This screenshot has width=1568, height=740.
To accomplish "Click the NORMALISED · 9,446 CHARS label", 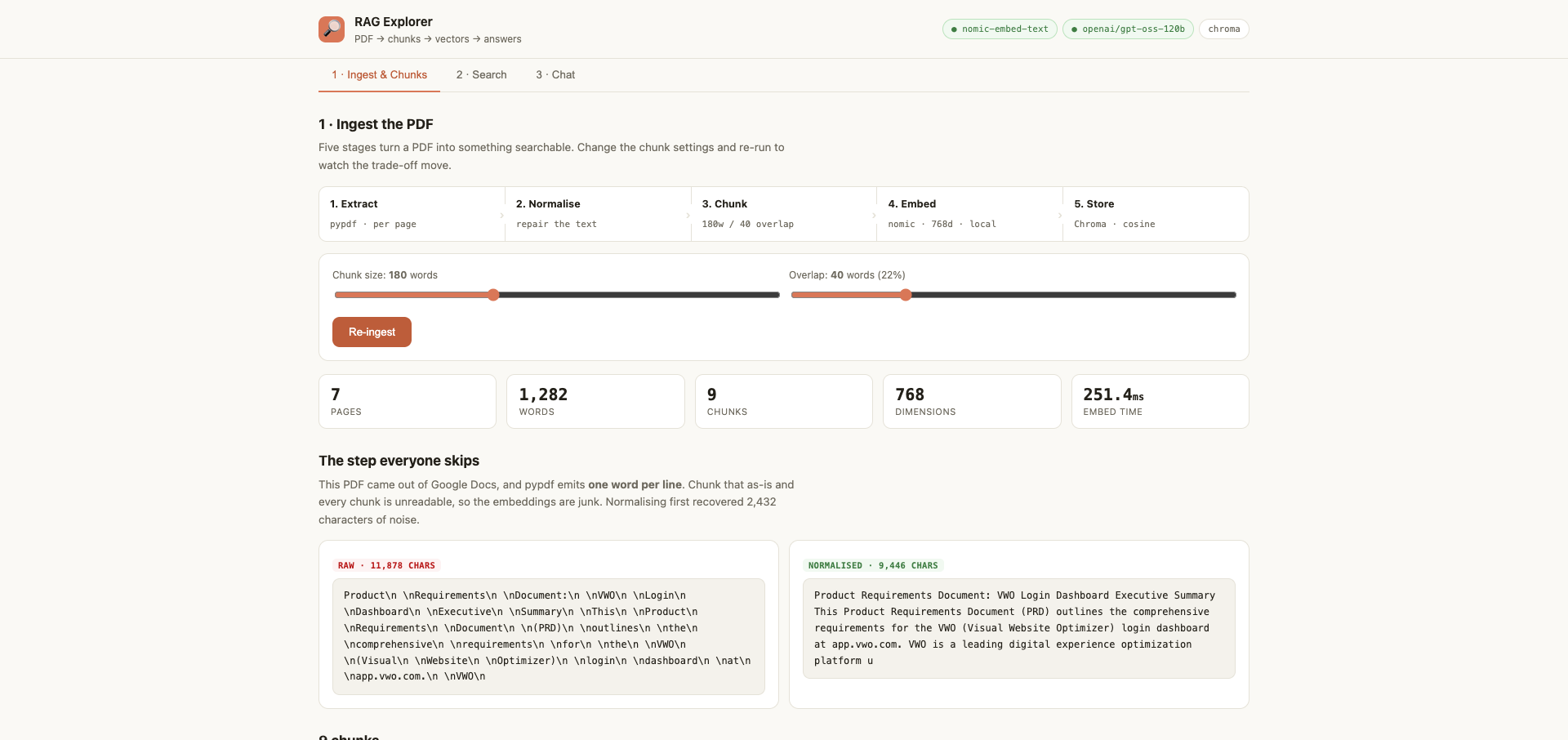I will [x=873, y=565].
